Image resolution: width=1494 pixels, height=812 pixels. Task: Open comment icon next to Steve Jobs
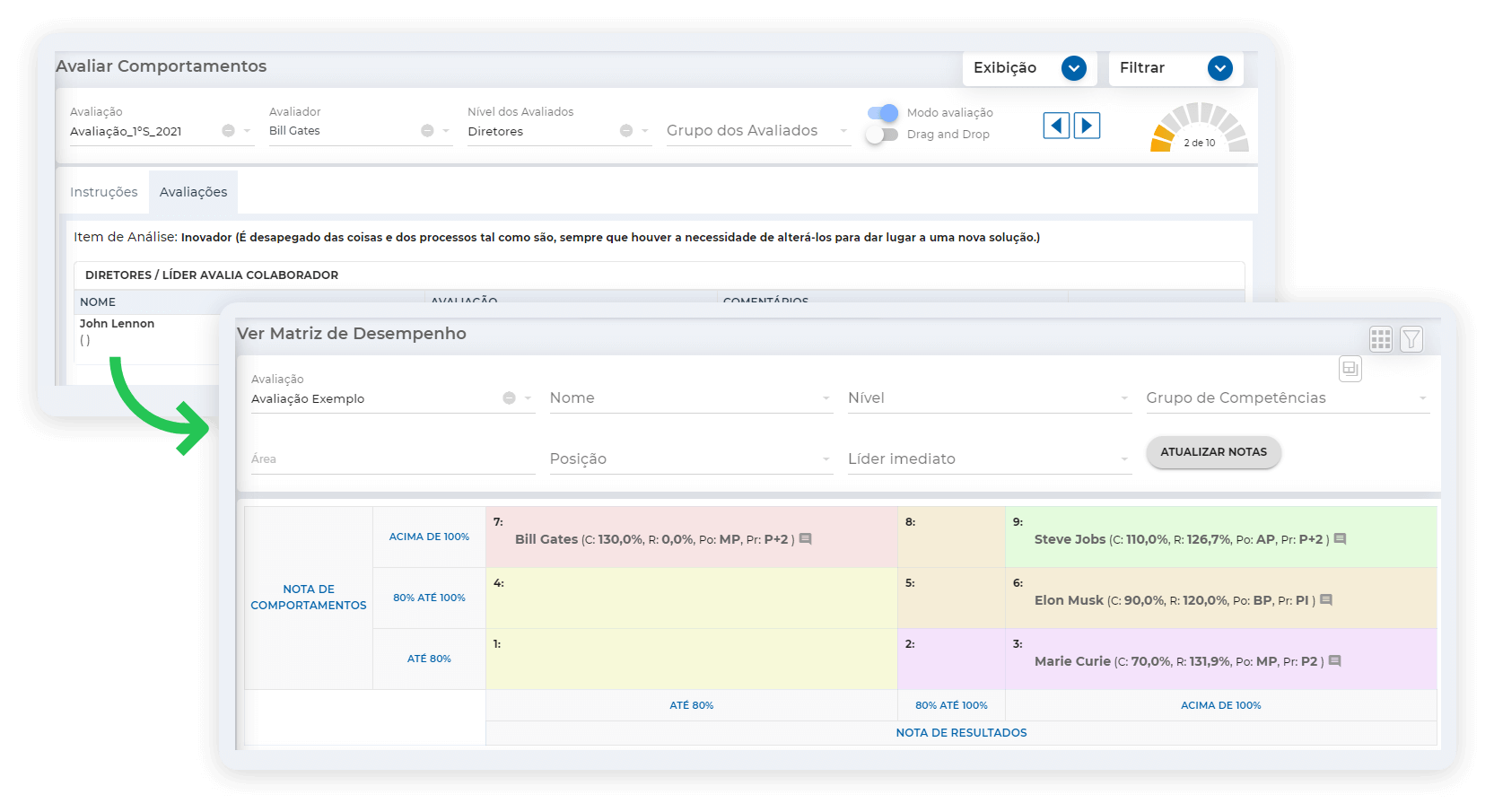coord(1340,539)
